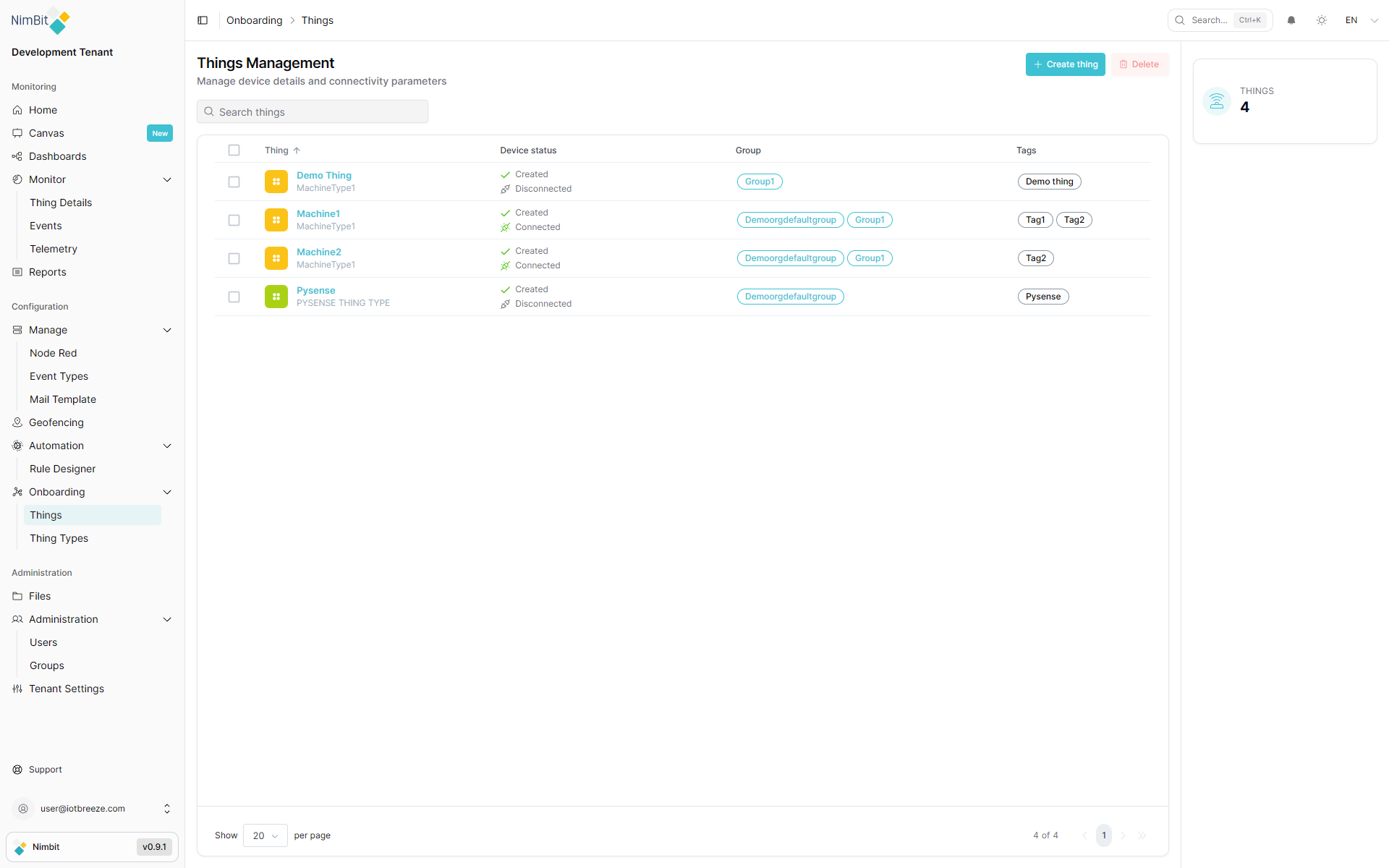Click the Search things input field
The image size is (1389, 868).
pos(313,112)
